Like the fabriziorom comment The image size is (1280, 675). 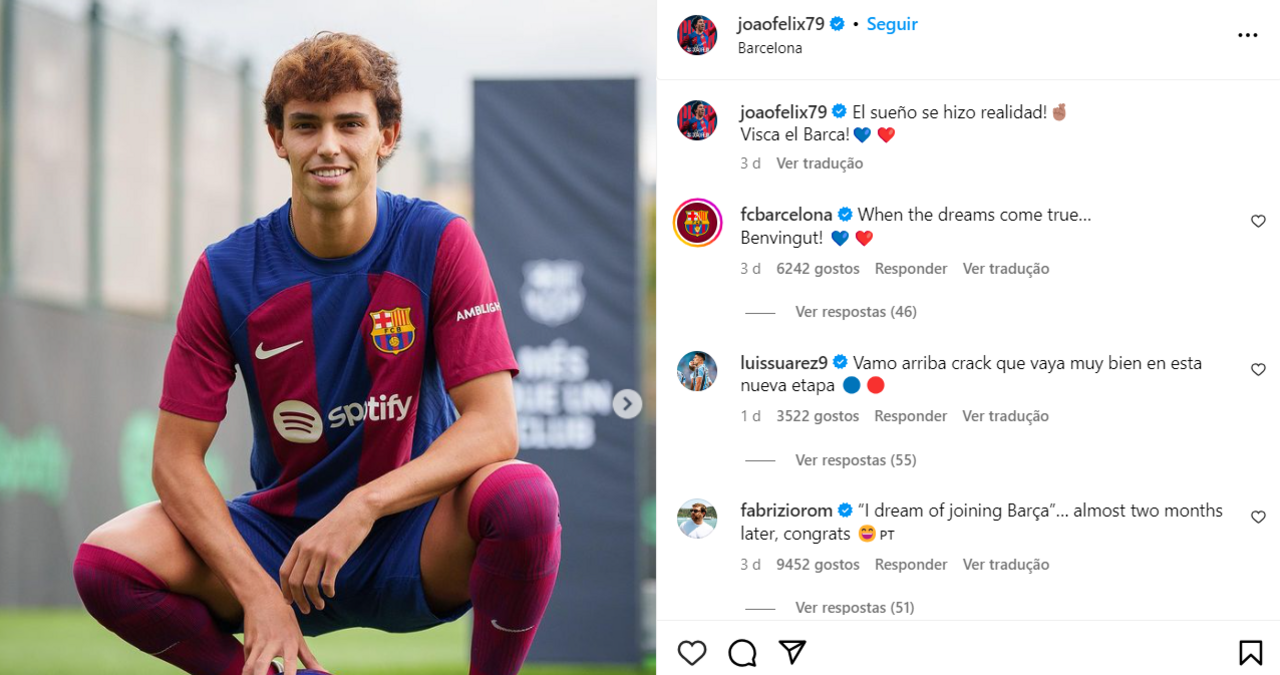(1258, 517)
